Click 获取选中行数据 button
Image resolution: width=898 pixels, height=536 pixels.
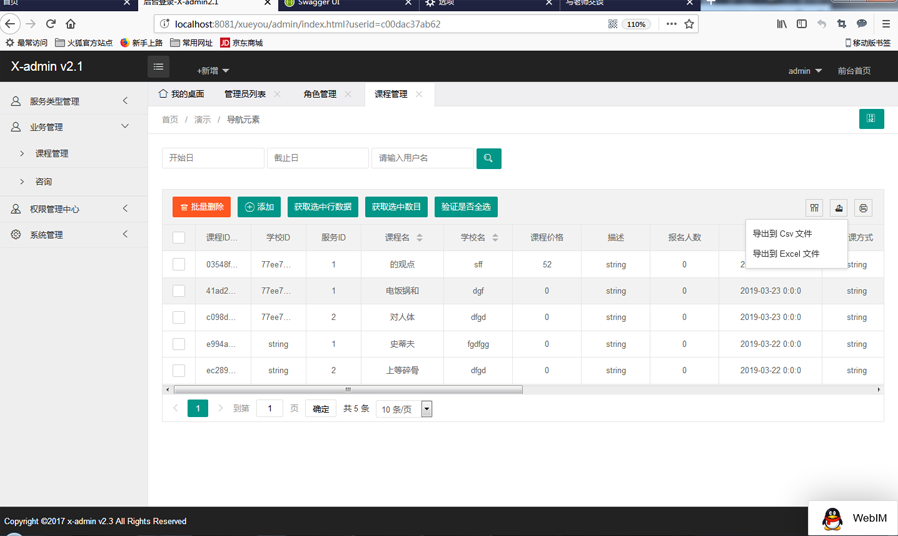(x=322, y=207)
